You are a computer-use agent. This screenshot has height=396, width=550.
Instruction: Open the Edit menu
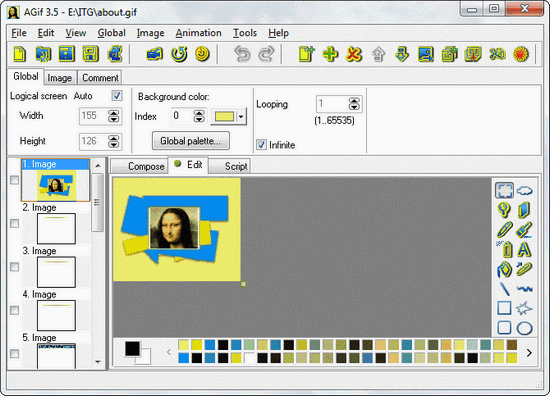coord(46,33)
